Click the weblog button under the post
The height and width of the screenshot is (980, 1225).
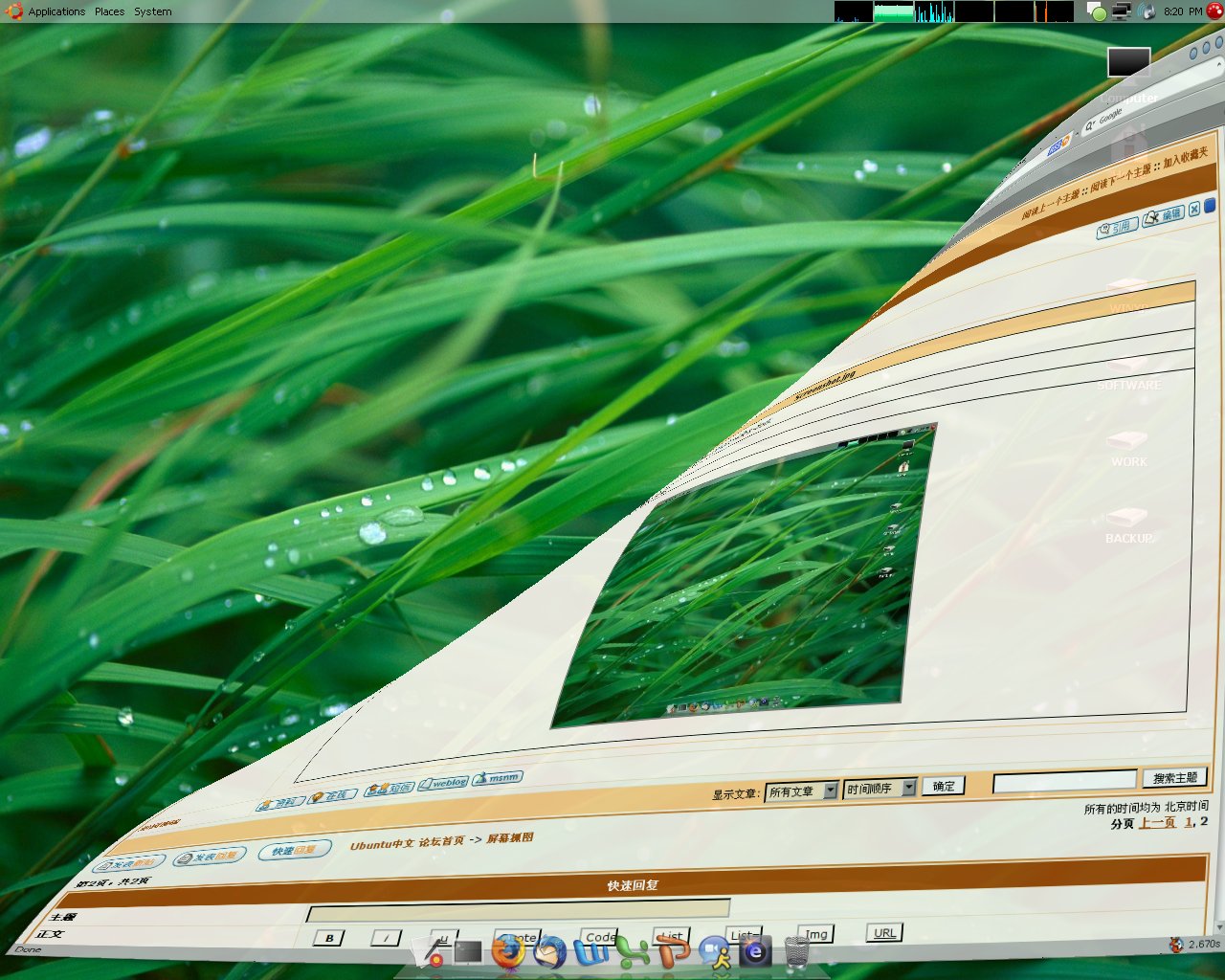pyautogui.click(x=443, y=783)
